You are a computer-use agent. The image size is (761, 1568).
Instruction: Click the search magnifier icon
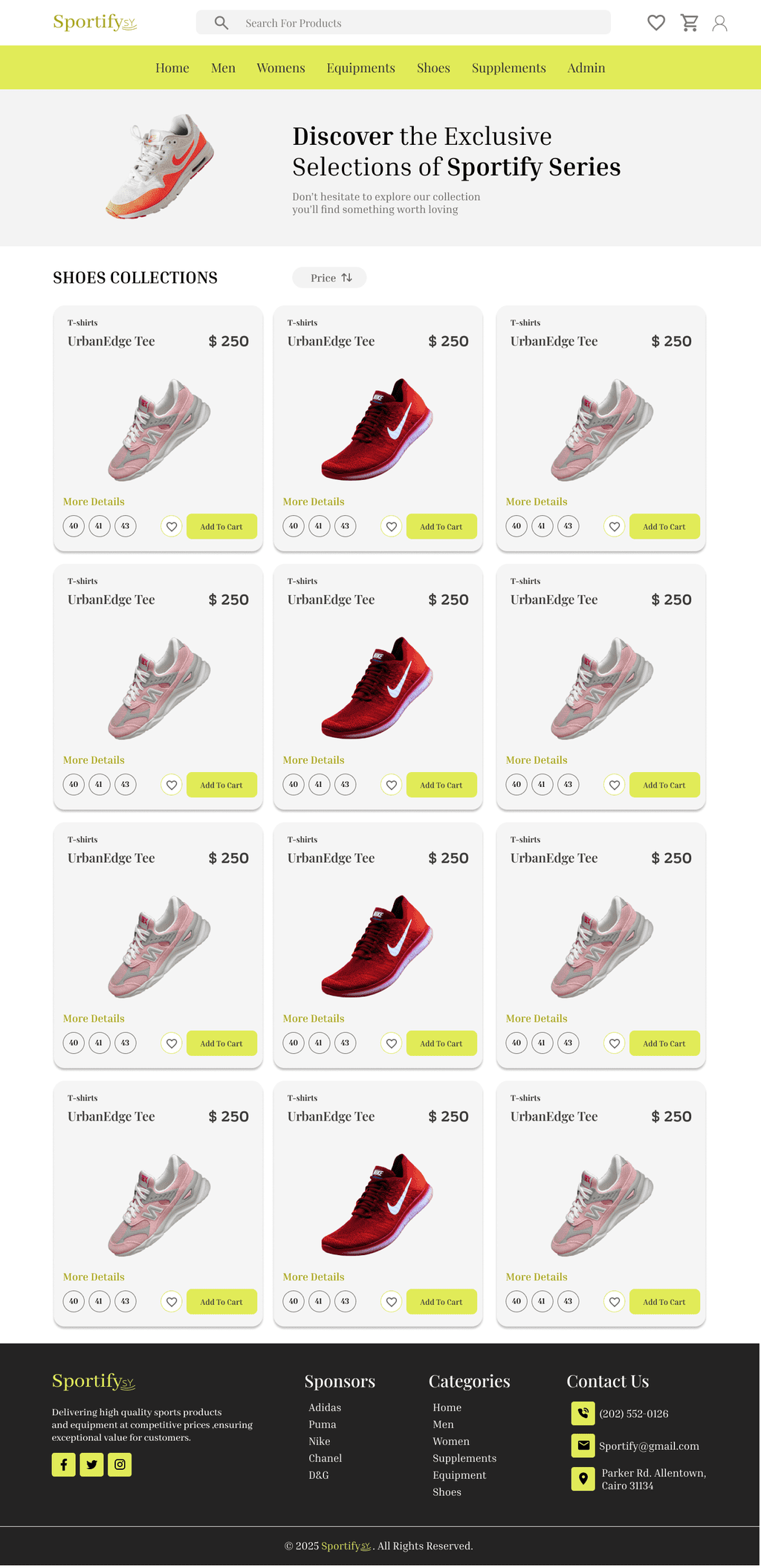tap(221, 23)
